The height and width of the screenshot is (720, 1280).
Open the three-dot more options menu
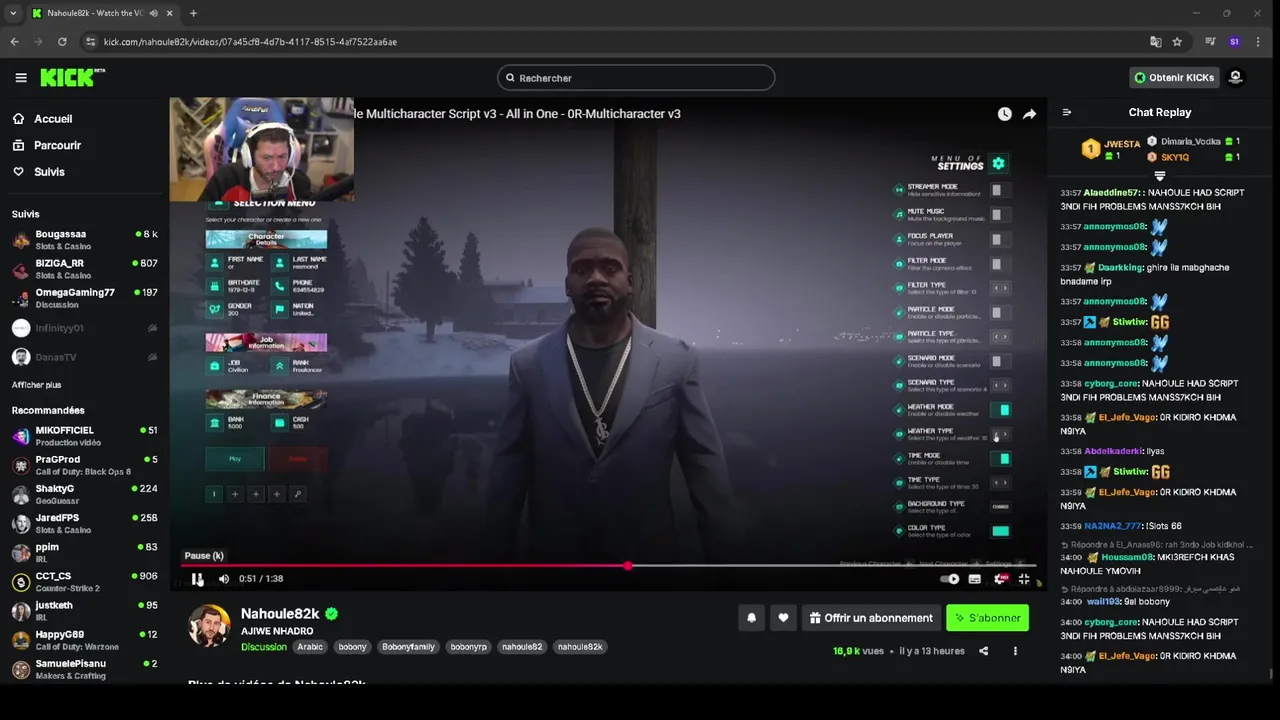click(1015, 651)
